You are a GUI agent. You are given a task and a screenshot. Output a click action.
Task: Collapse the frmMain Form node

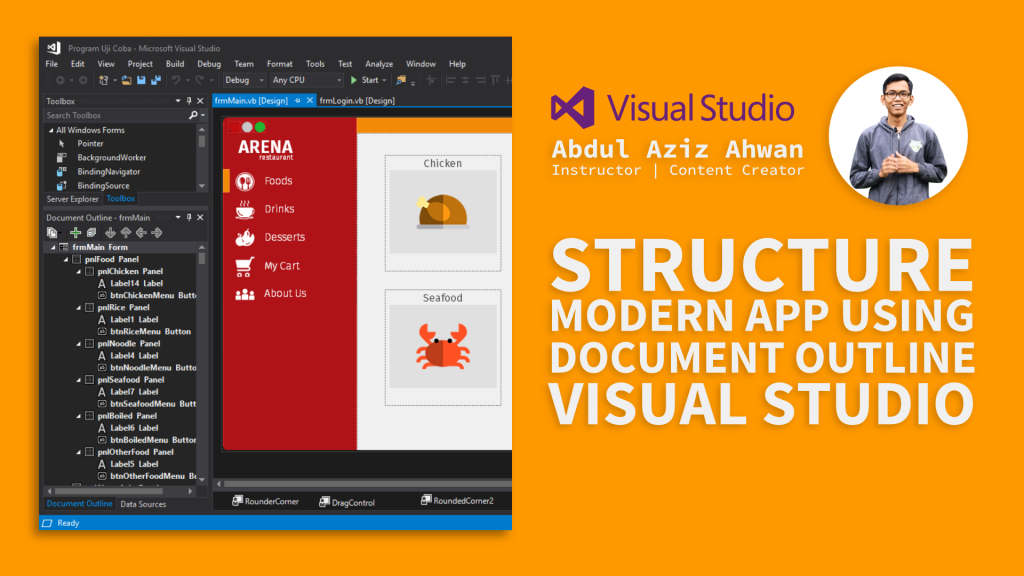click(x=53, y=248)
